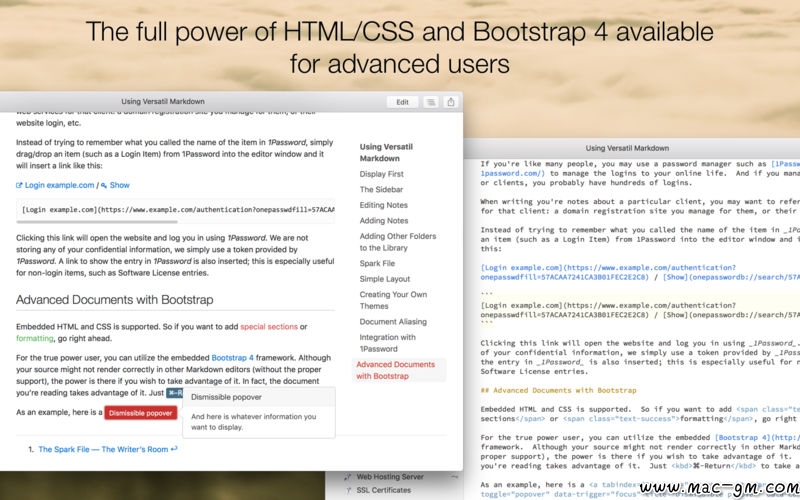Select highlighted 'Advanced Documents with Bootstrap' sidebar item
800x500 pixels.
tap(398, 370)
